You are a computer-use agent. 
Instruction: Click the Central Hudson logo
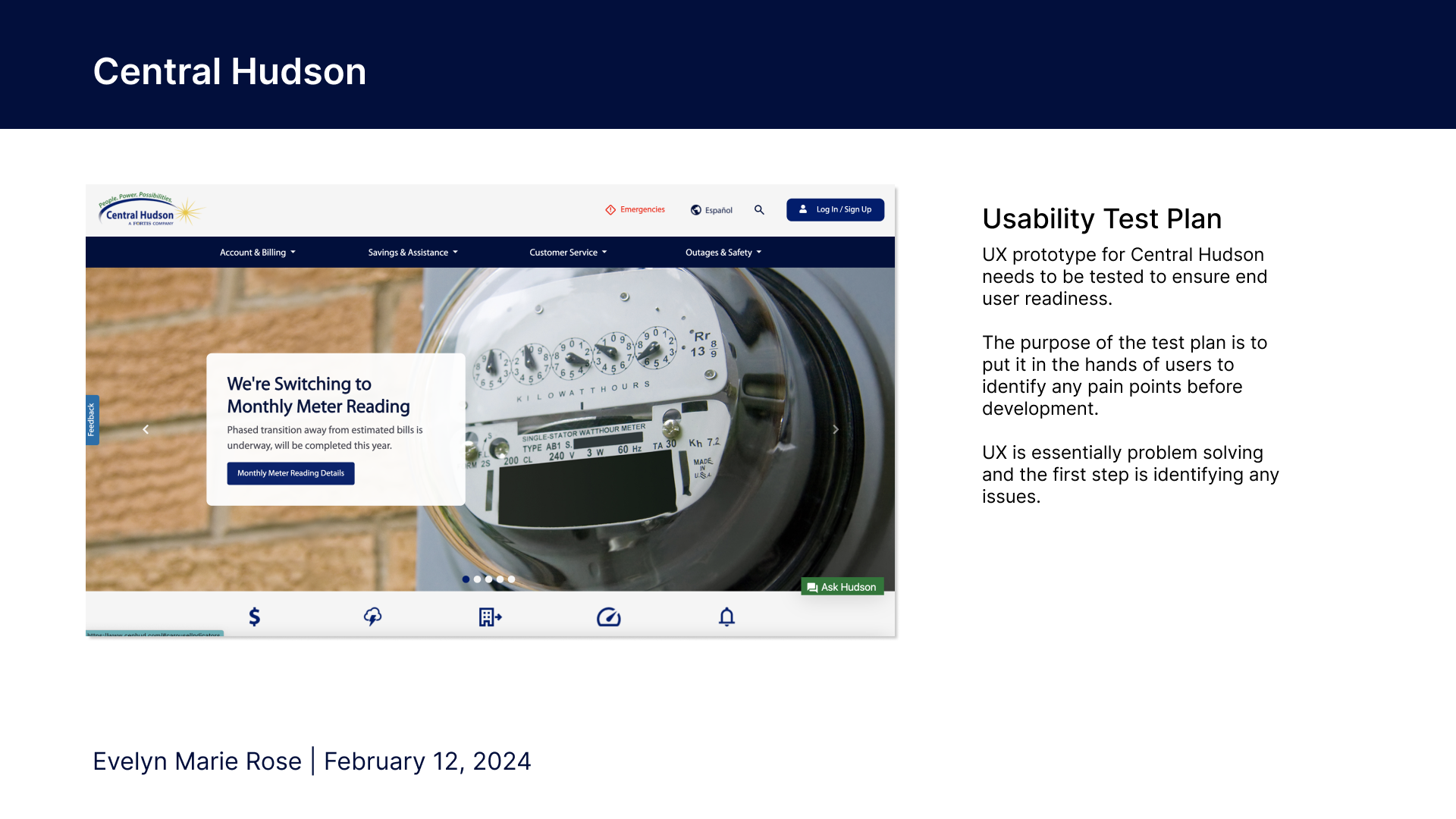151,209
